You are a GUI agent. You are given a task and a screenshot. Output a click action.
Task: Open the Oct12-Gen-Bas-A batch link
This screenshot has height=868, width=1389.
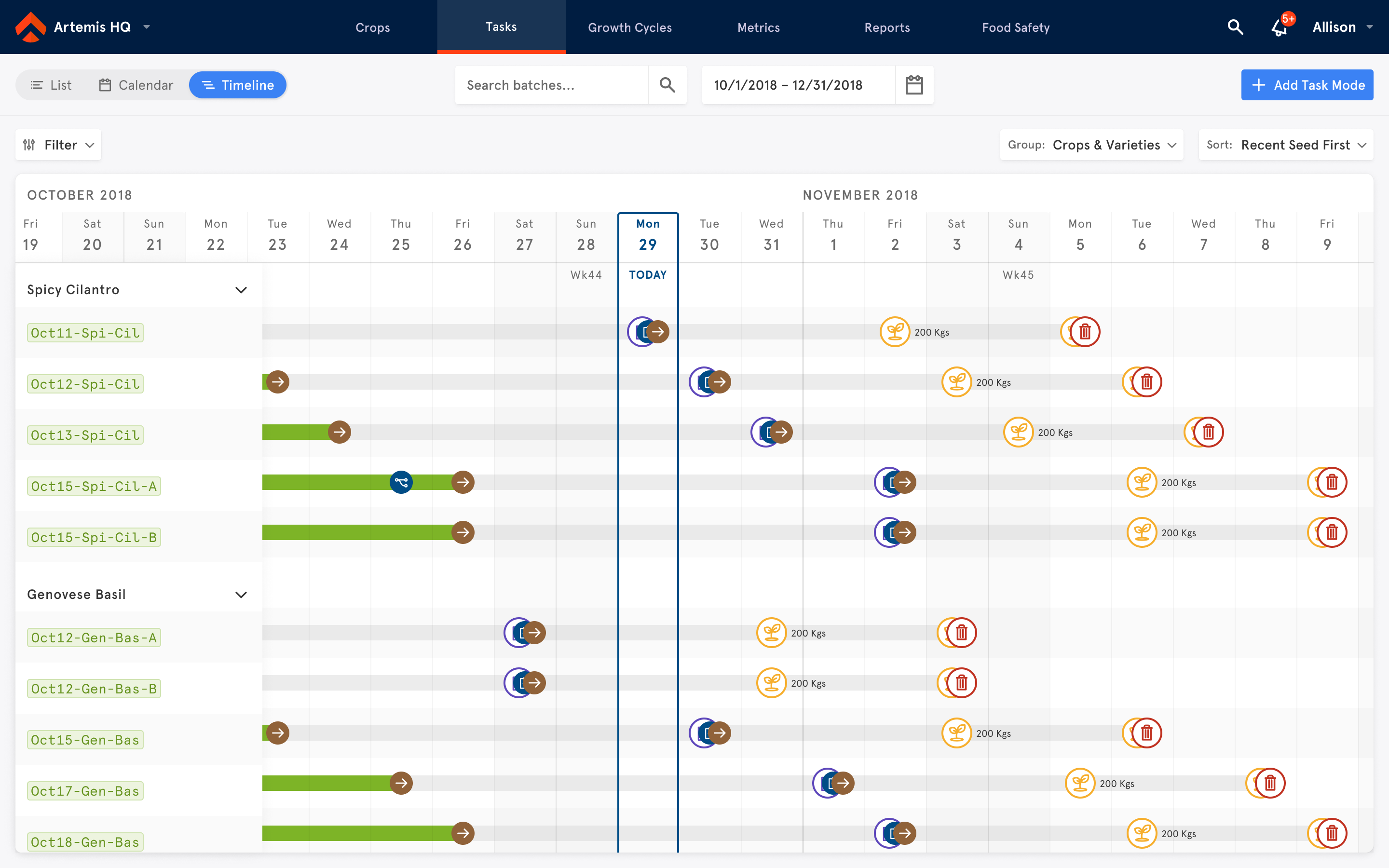tap(94, 638)
